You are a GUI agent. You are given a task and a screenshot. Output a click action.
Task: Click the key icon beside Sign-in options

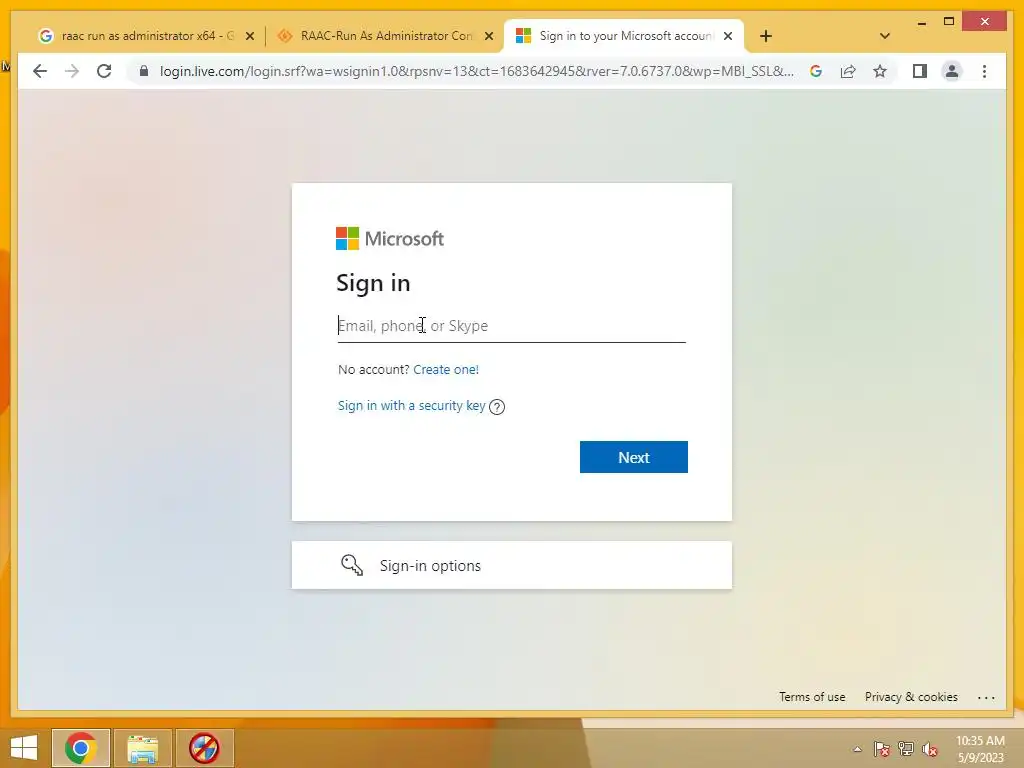(x=351, y=565)
